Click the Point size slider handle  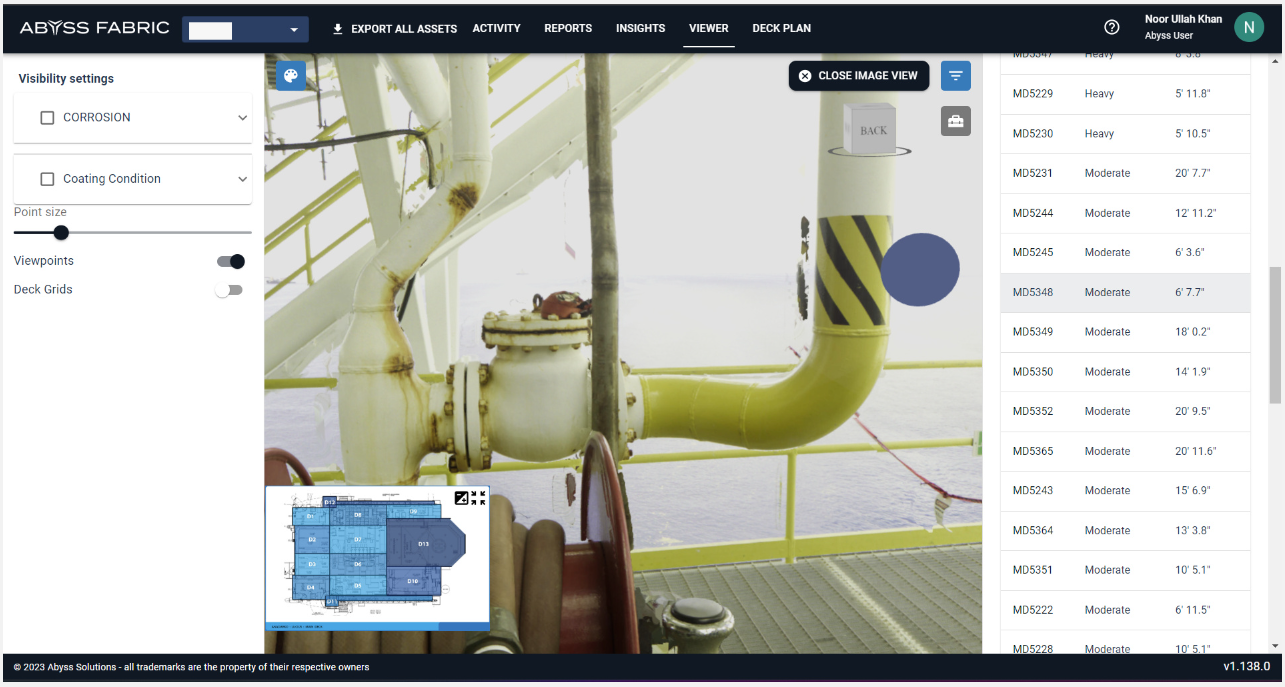coord(61,233)
